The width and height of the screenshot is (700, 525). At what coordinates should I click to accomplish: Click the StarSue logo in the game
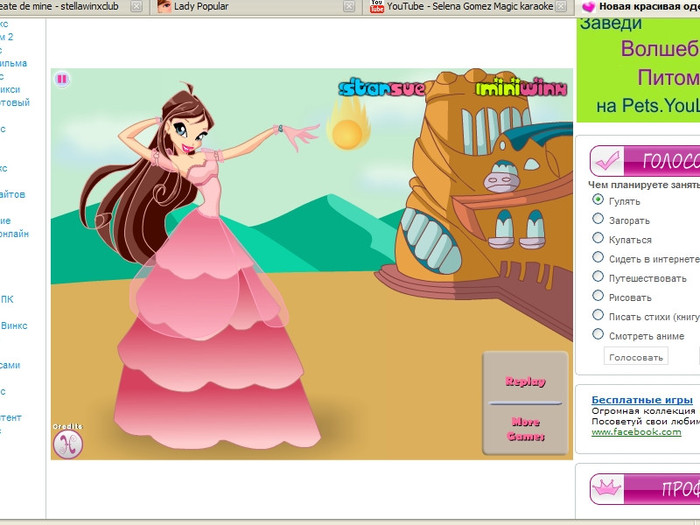[382, 88]
